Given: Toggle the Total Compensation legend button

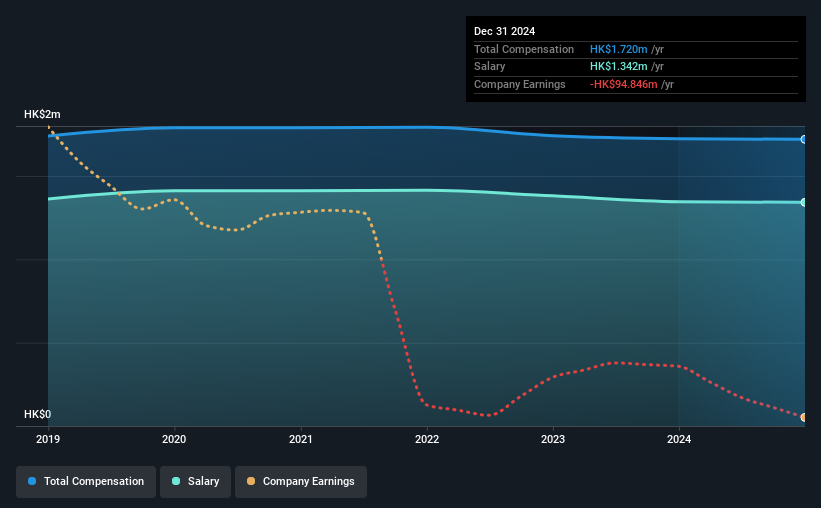Looking at the screenshot, I should tap(86, 481).
